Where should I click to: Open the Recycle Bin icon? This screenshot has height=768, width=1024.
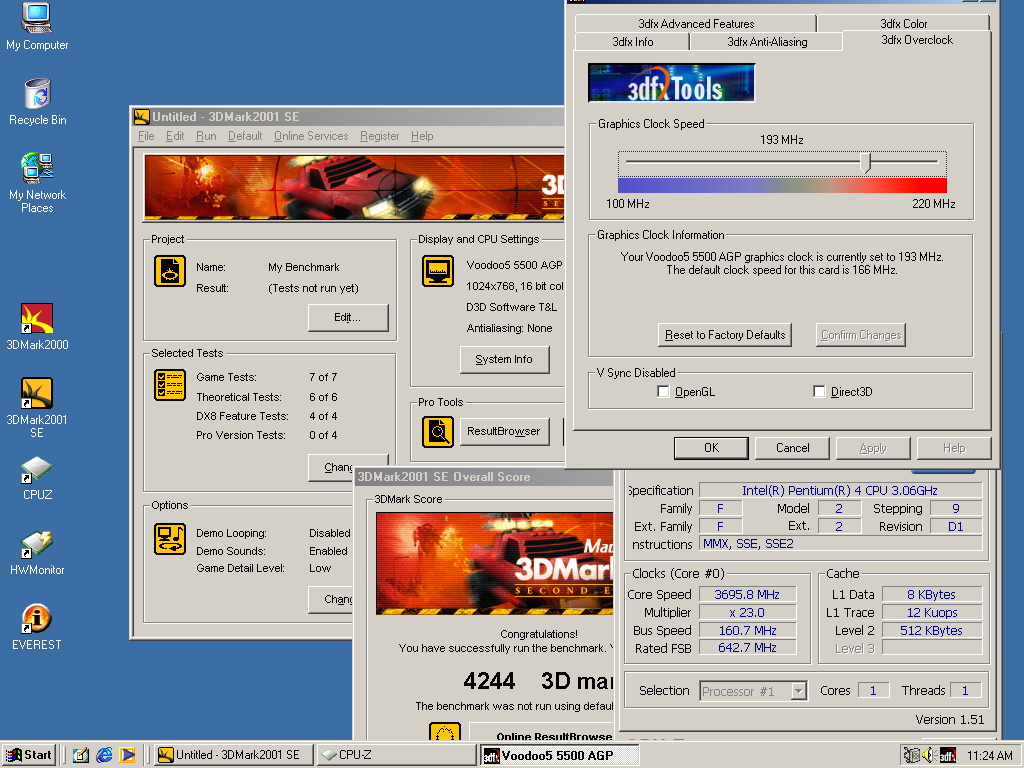click(37, 102)
